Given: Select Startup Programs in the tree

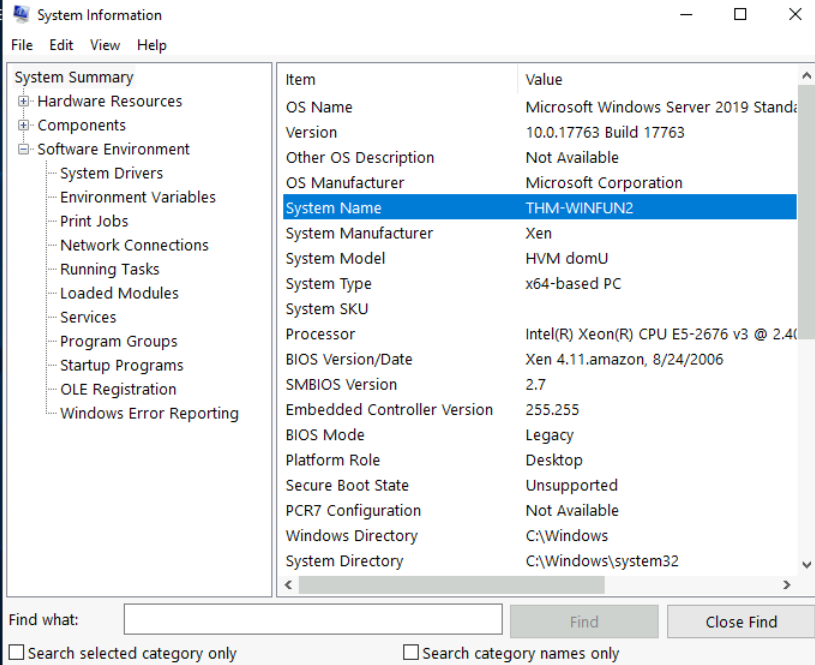Looking at the screenshot, I should (121, 365).
